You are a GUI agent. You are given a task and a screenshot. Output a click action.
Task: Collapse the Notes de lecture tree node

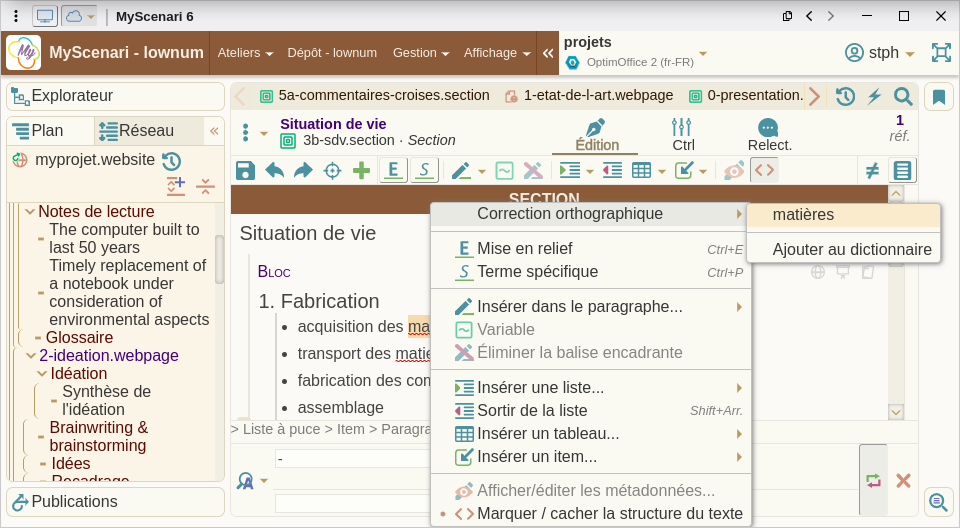pyautogui.click(x=30, y=212)
